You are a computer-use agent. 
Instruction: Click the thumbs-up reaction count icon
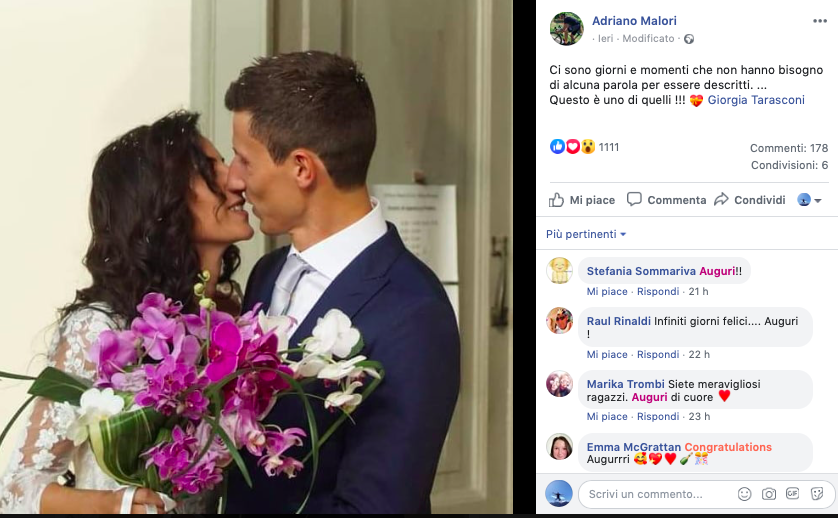[x=557, y=146]
